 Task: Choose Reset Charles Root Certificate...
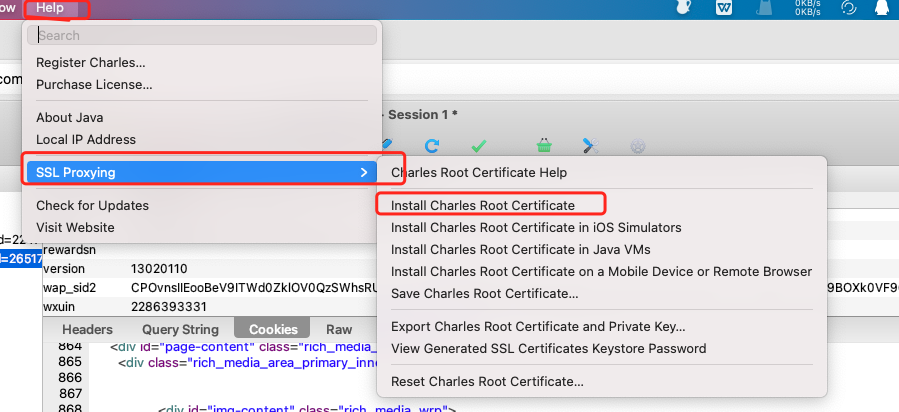[601, 382]
